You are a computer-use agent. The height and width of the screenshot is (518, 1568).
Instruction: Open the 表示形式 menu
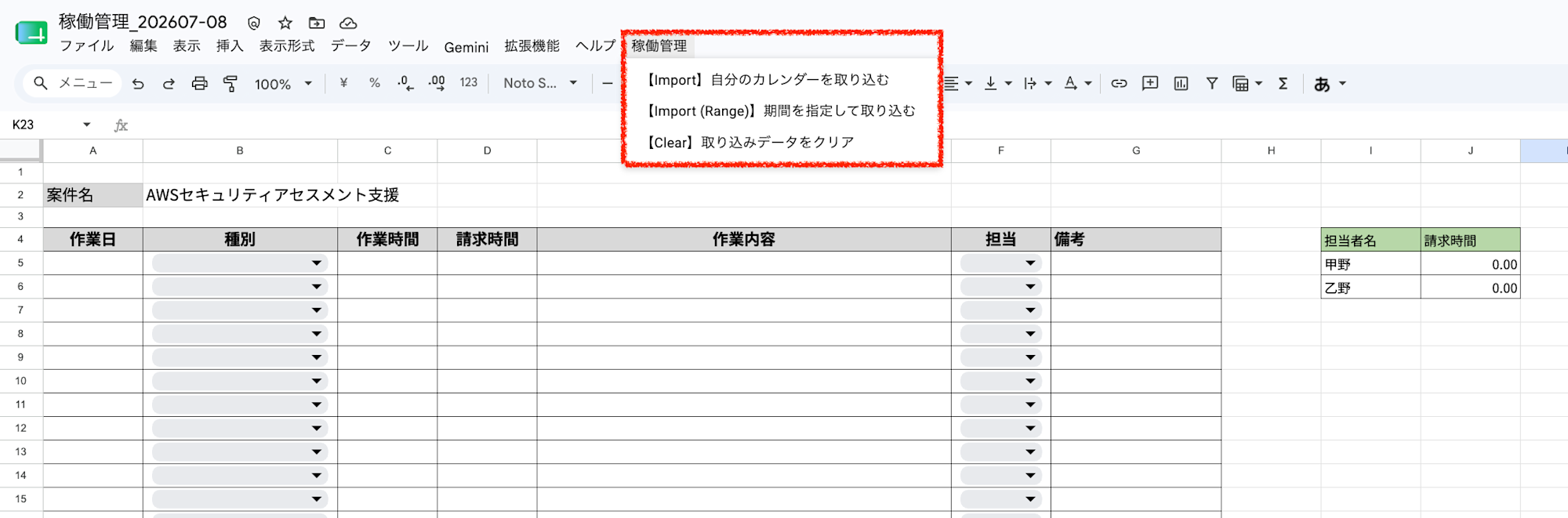[x=287, y=46]
